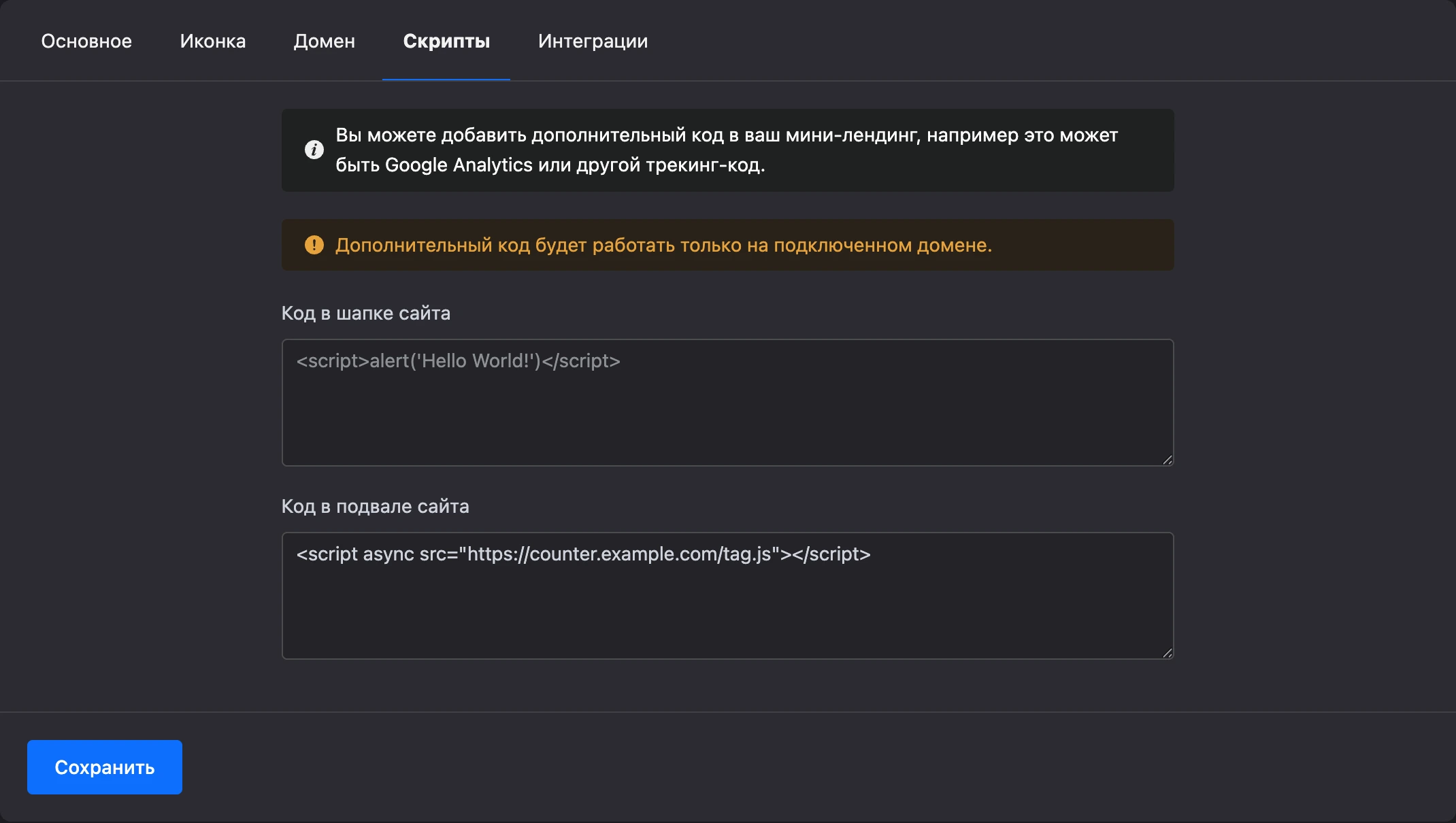Click the info icon in the notice
This screenshot has height=823, width=1456.
point(314,150)
